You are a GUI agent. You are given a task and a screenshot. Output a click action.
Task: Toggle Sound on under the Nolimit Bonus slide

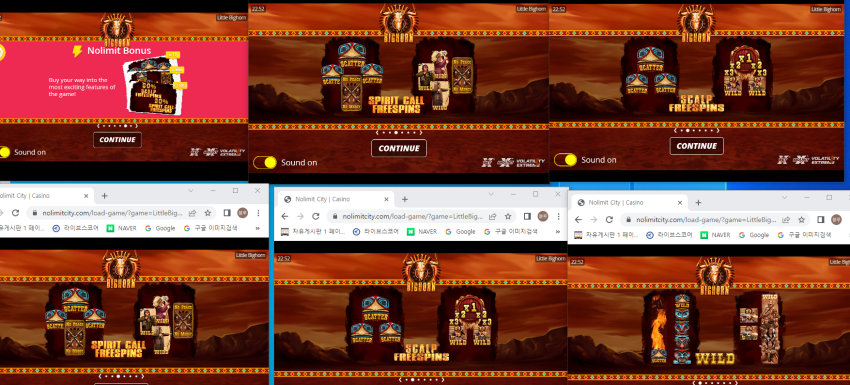tap(3, 152)
